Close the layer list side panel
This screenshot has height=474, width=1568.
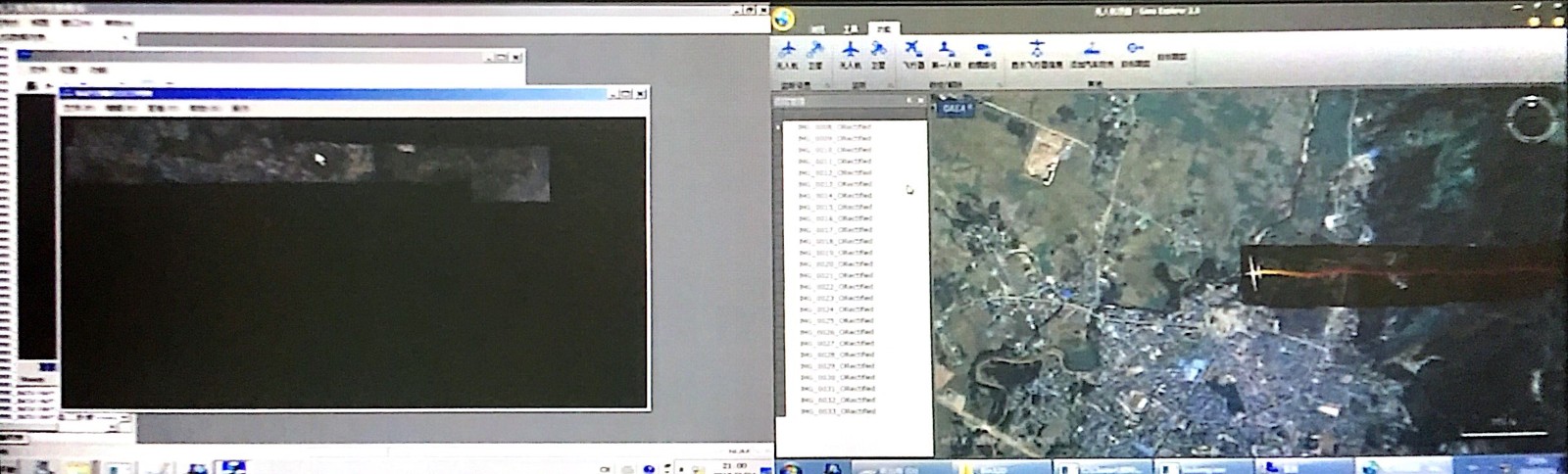coord(920,100)
